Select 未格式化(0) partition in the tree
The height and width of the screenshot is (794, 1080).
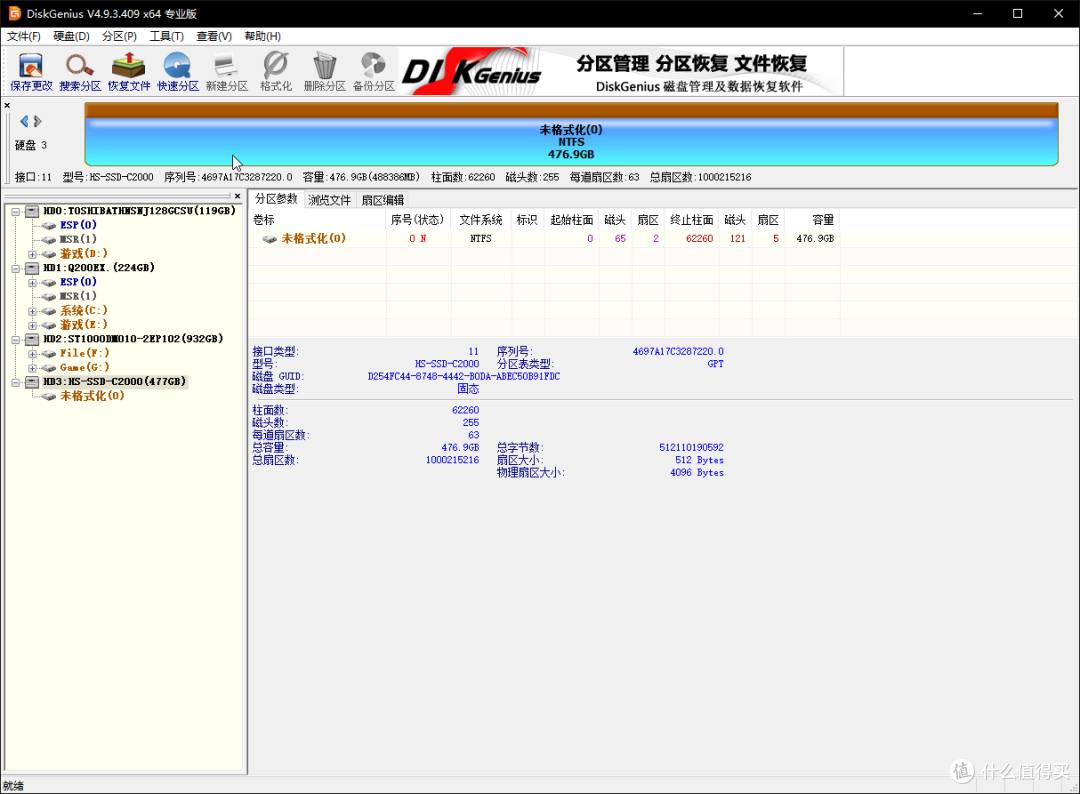pyautogui.click(x=92, y=396)
